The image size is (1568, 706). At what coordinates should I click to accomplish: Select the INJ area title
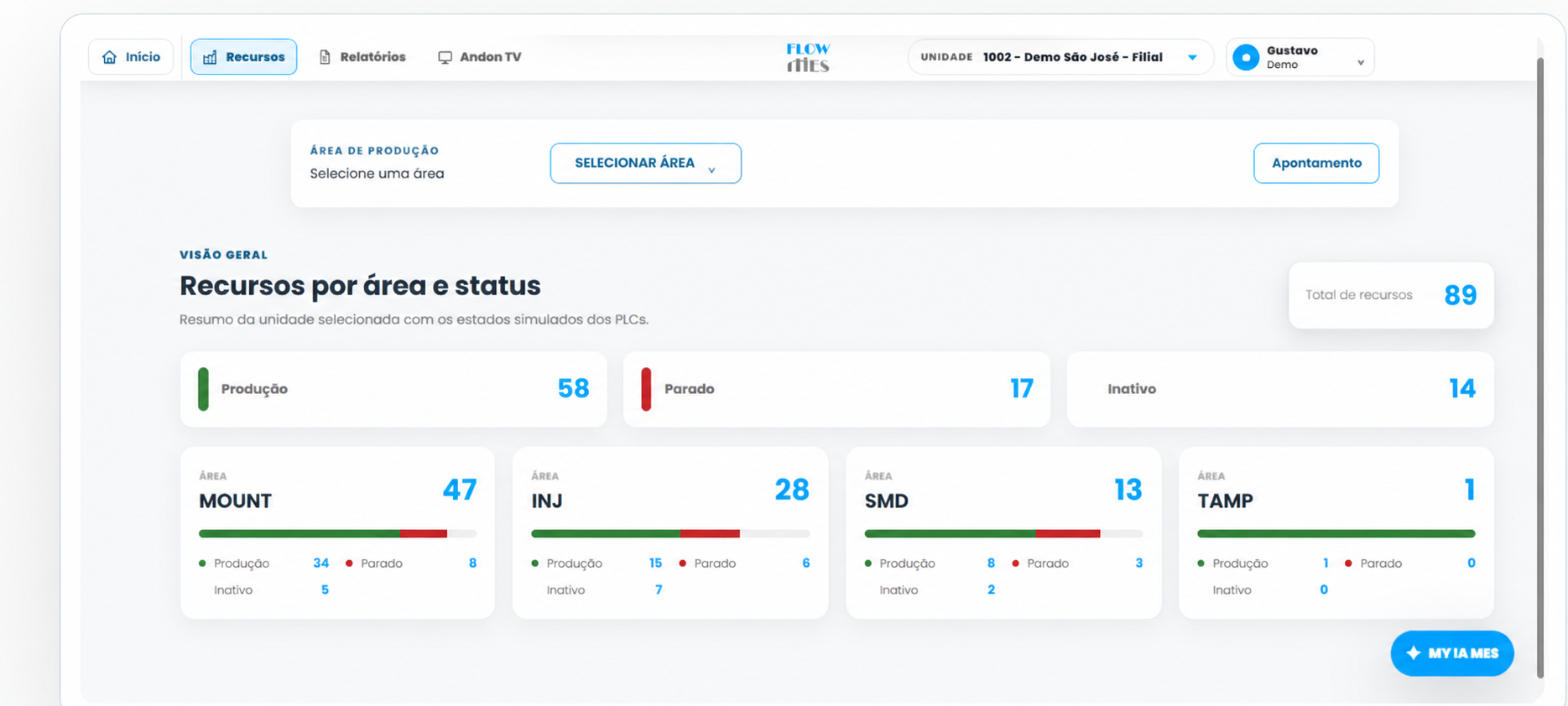[547, 501]
